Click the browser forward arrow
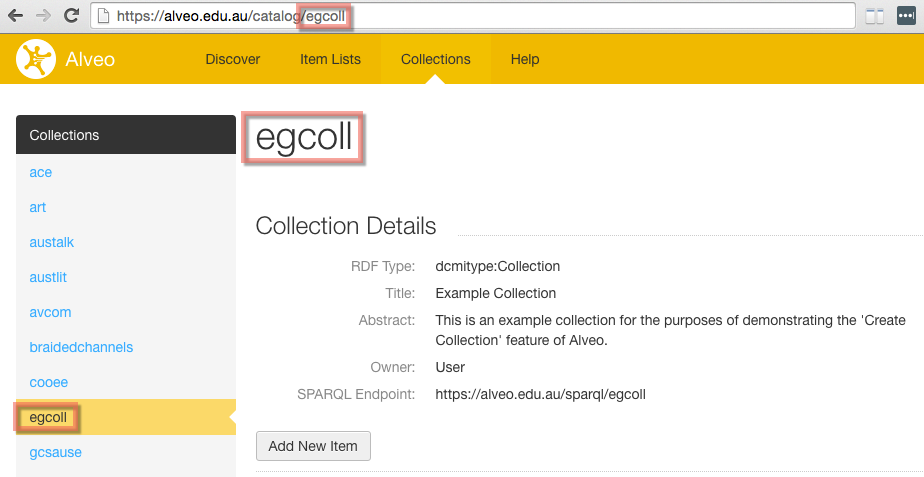Viewport: 924px width, 477px height. point(44,16)
